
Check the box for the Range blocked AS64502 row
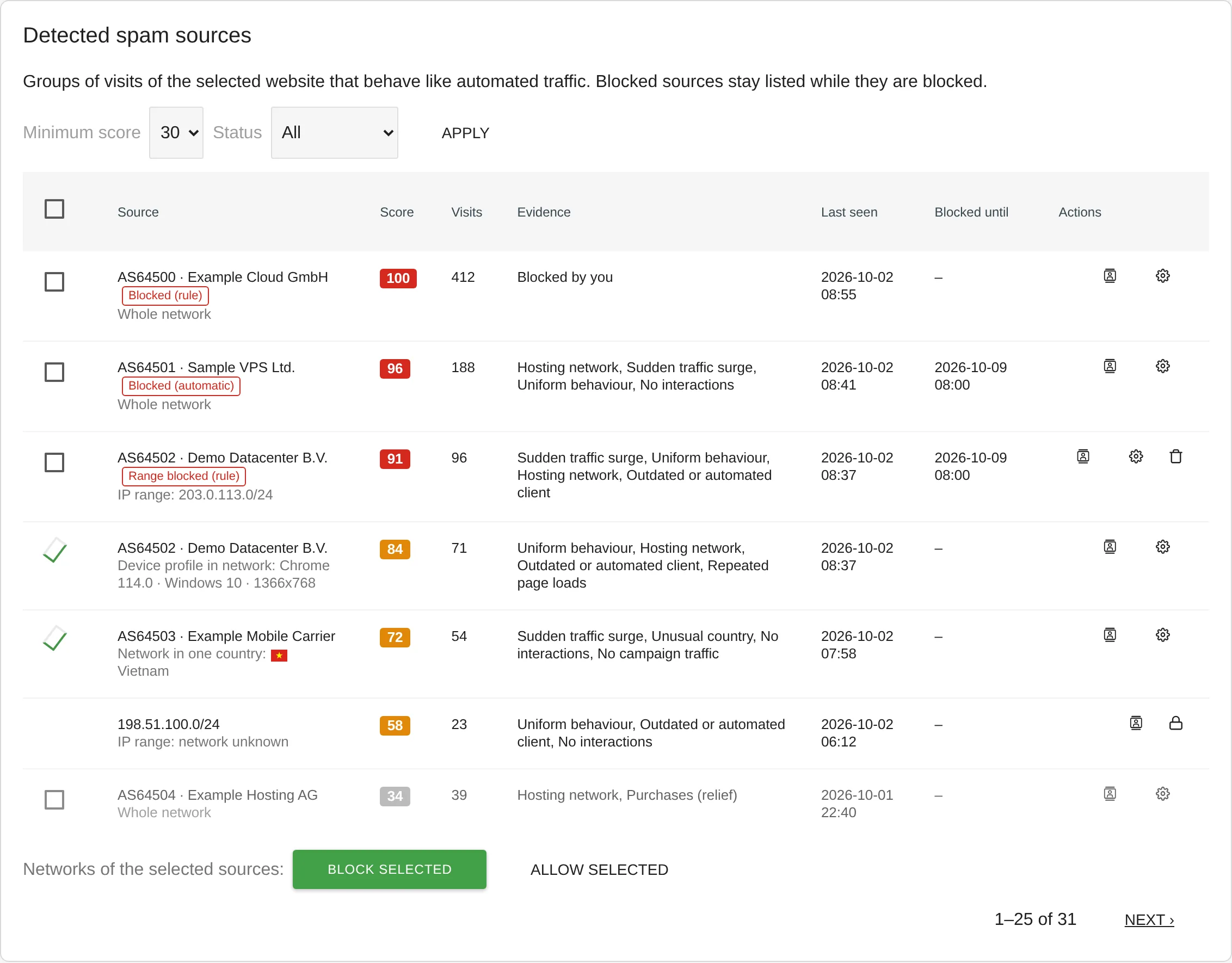pos(54,462)
